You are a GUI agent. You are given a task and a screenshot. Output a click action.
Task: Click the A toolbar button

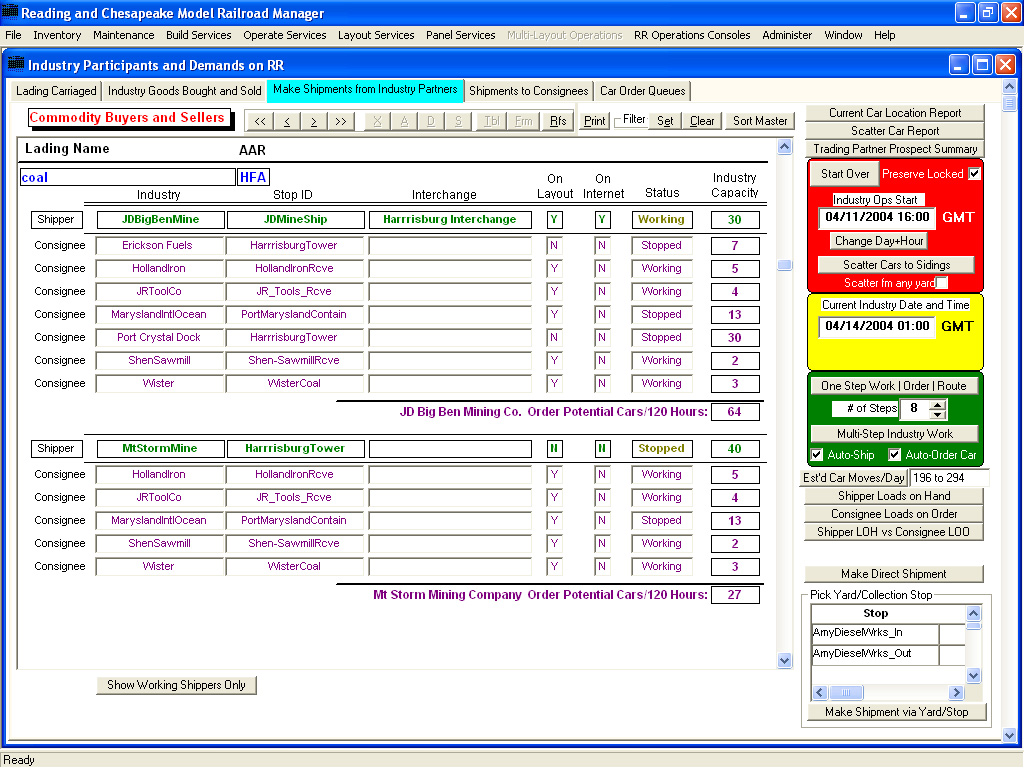[404, 121]
